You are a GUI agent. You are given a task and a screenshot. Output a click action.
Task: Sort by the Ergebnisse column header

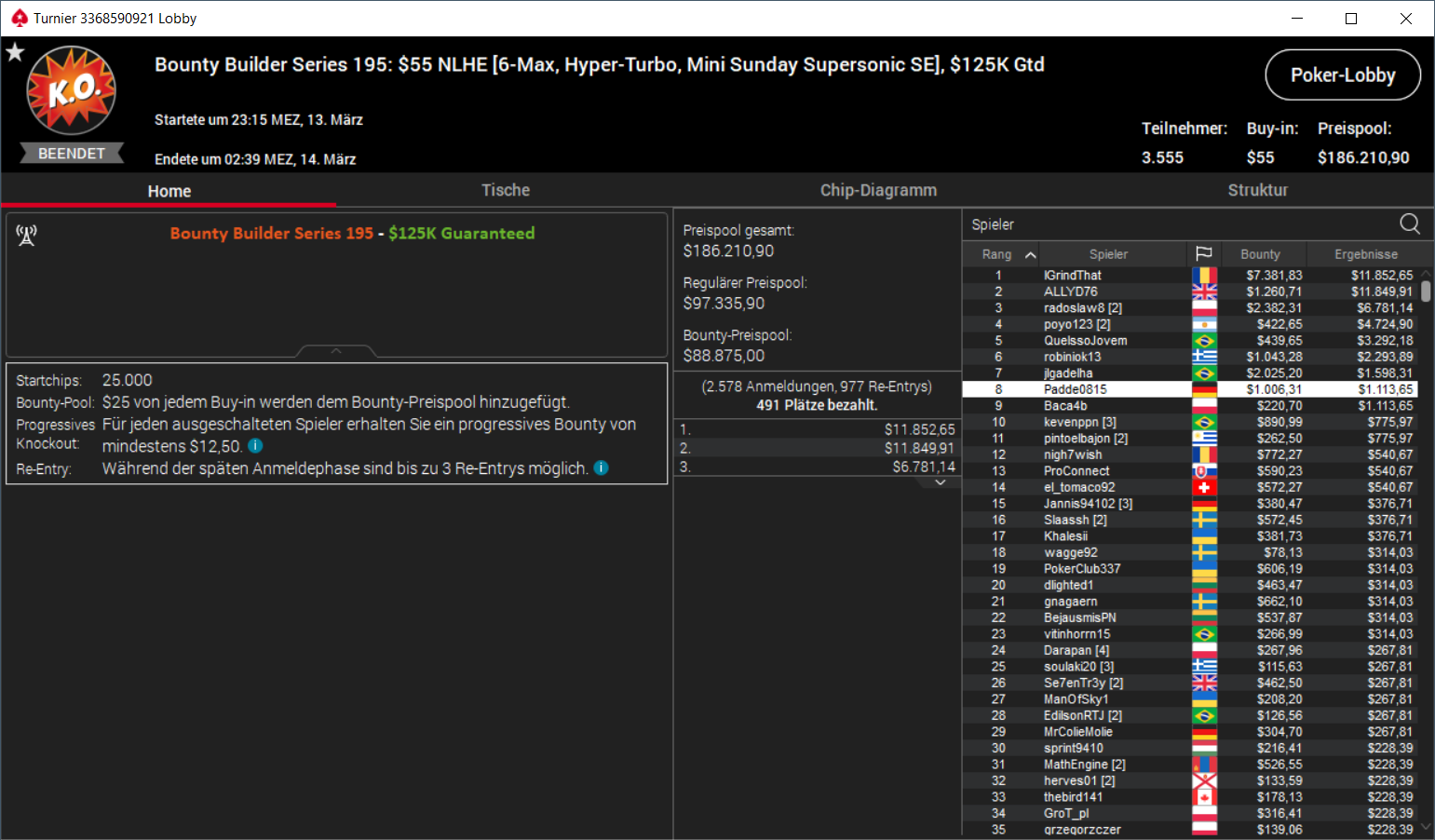(x=1365, y=254)
